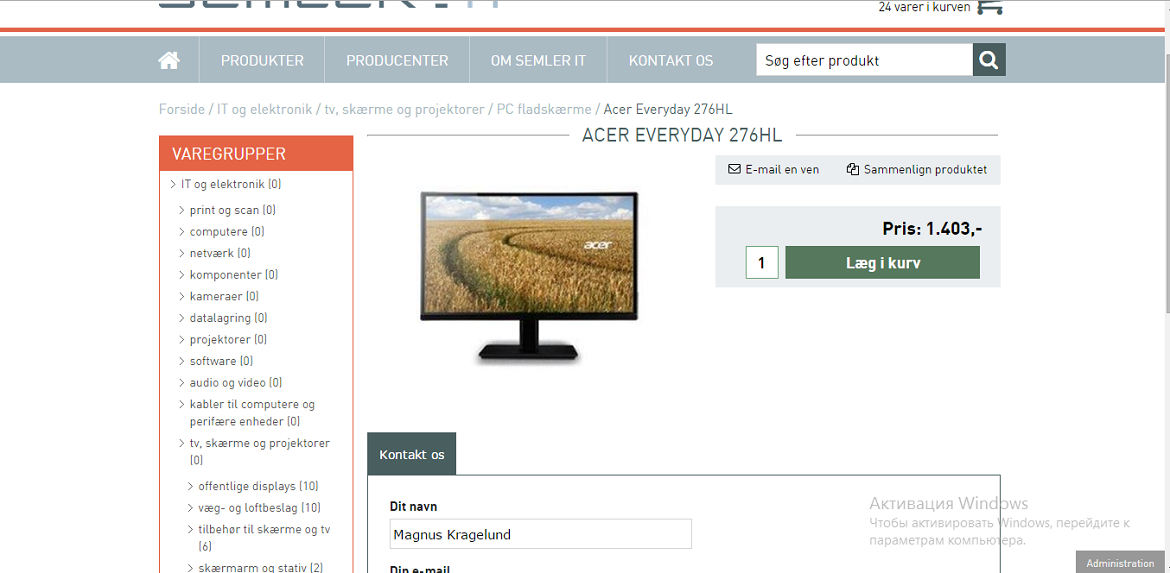Expand the offentlige displays subcategory
1170x573 pixels.
191,486
